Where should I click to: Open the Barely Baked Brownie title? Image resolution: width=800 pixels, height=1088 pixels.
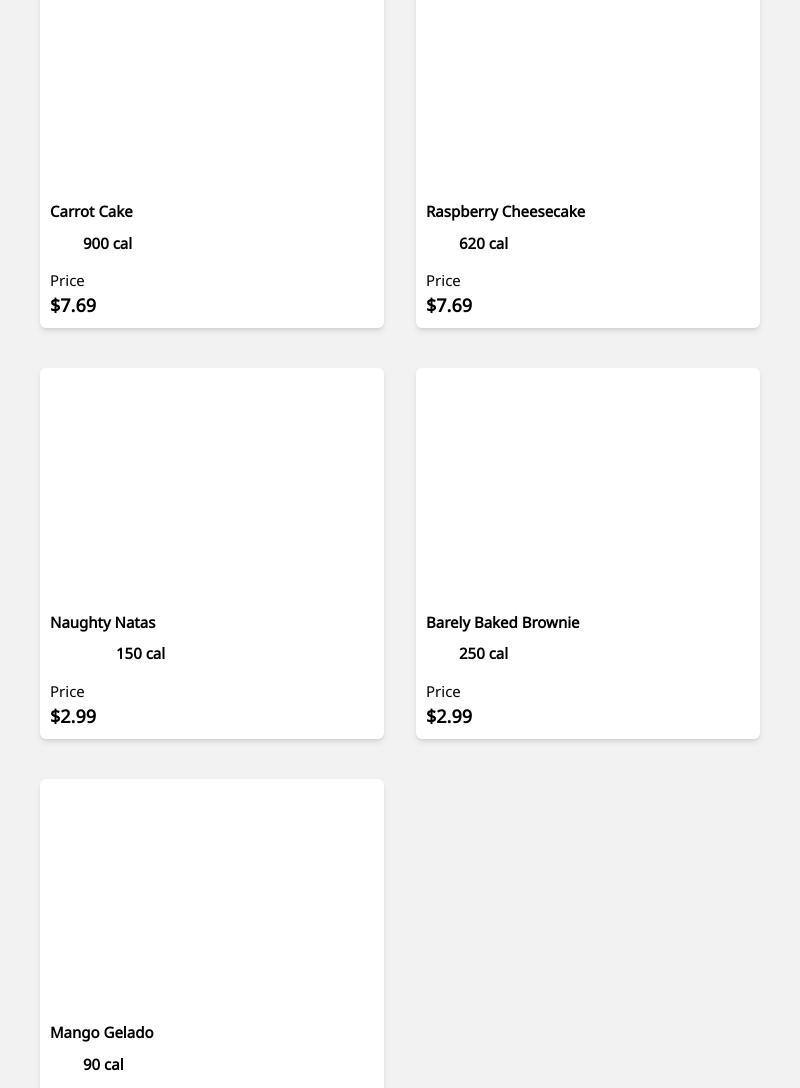pos(502,623)
